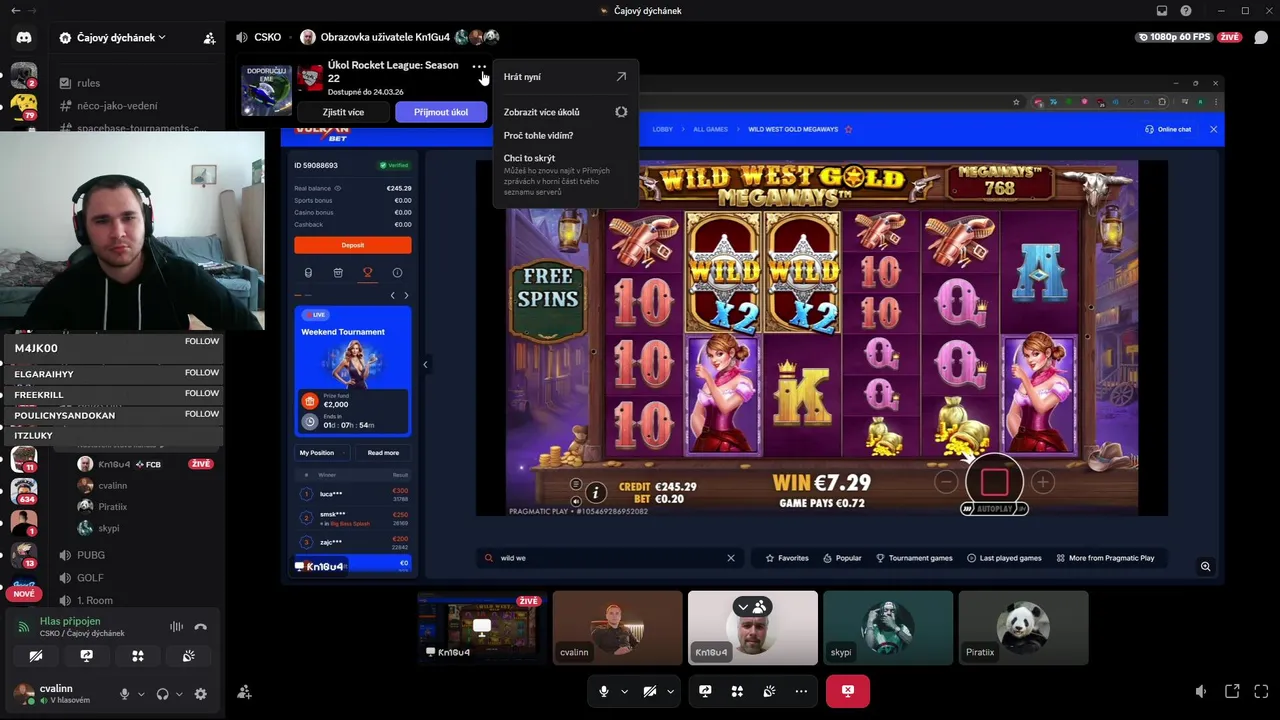Screen dimensions: 1280x720
Task: Open activities icon in voice panel
Action: pos(138,656)
